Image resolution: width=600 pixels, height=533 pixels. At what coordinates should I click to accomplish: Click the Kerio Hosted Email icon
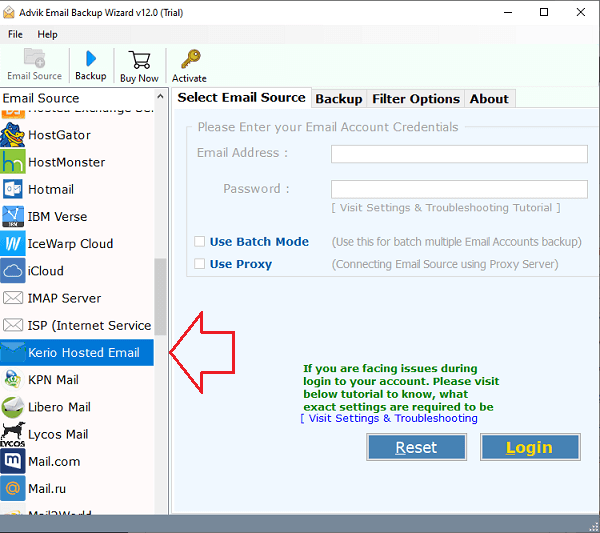click(x=13, y=352)
